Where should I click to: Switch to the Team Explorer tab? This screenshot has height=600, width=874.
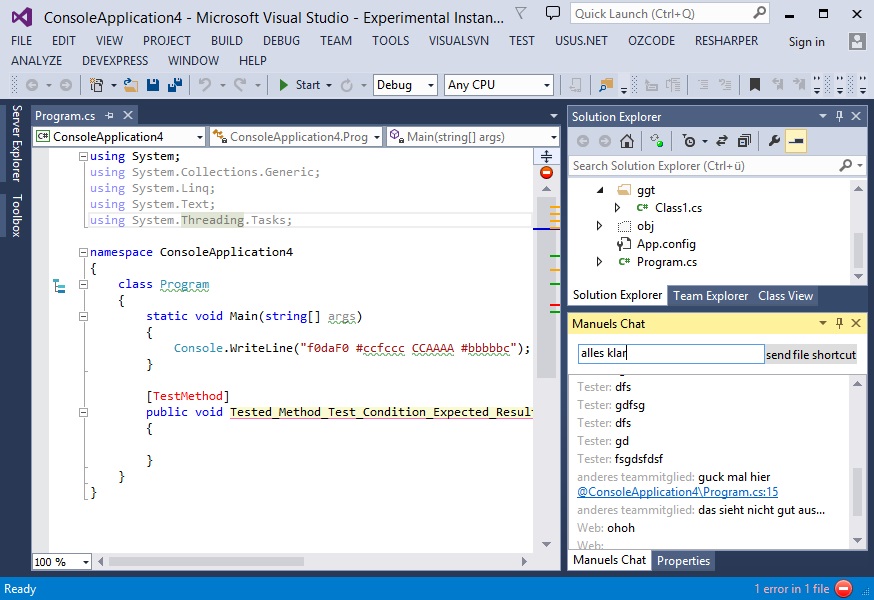[x=710, y=295]
